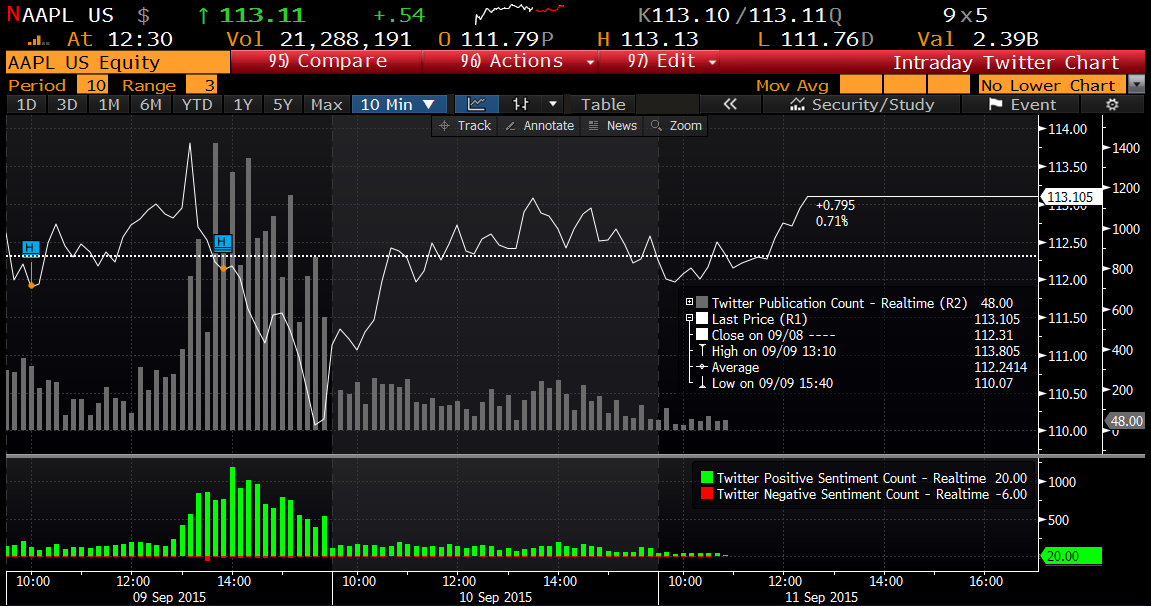Click the first blue H event marker
This screenshot has height=606, width=1151.
[x=30, y=247]
